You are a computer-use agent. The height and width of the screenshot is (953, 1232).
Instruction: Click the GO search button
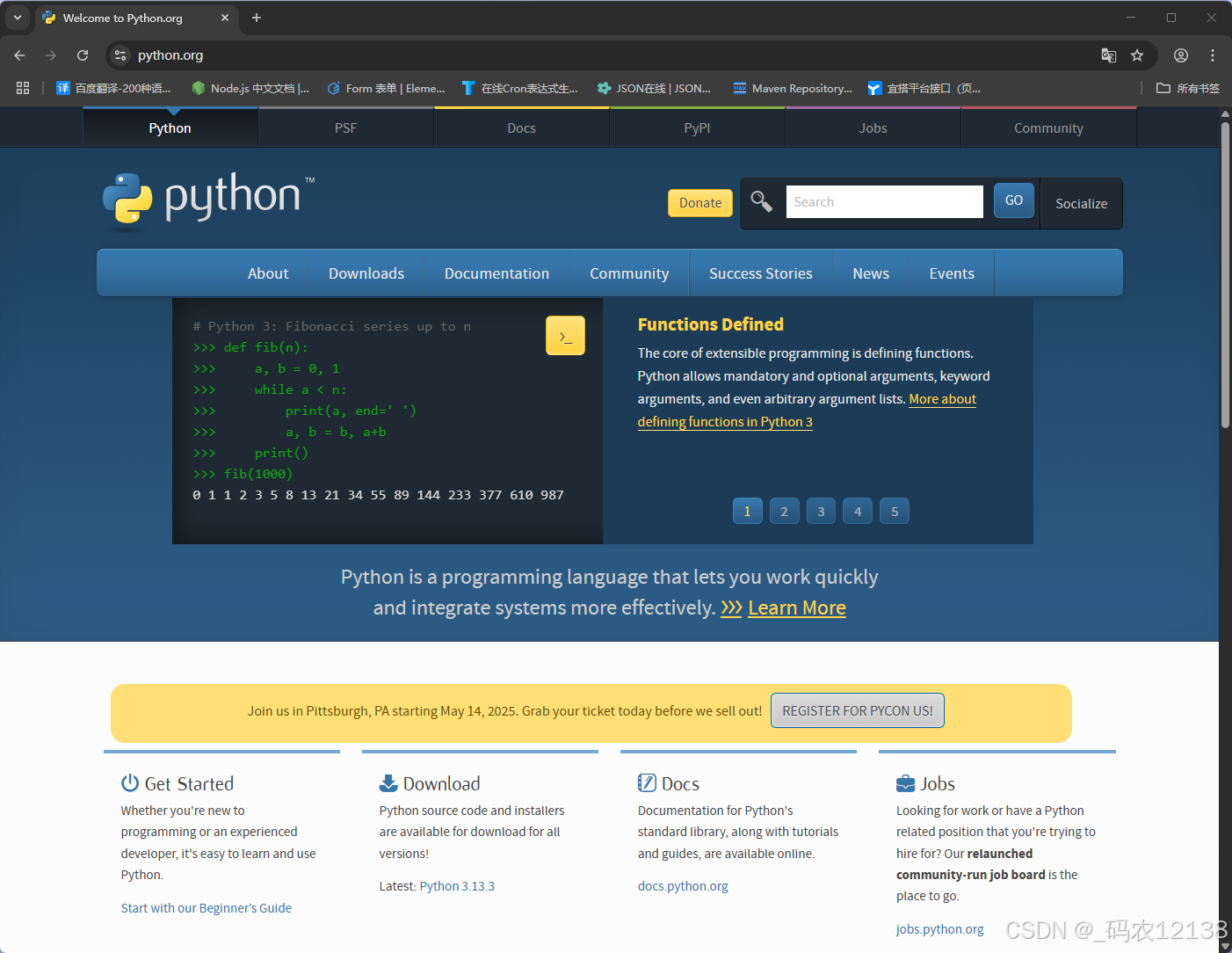pos(1014,200)
